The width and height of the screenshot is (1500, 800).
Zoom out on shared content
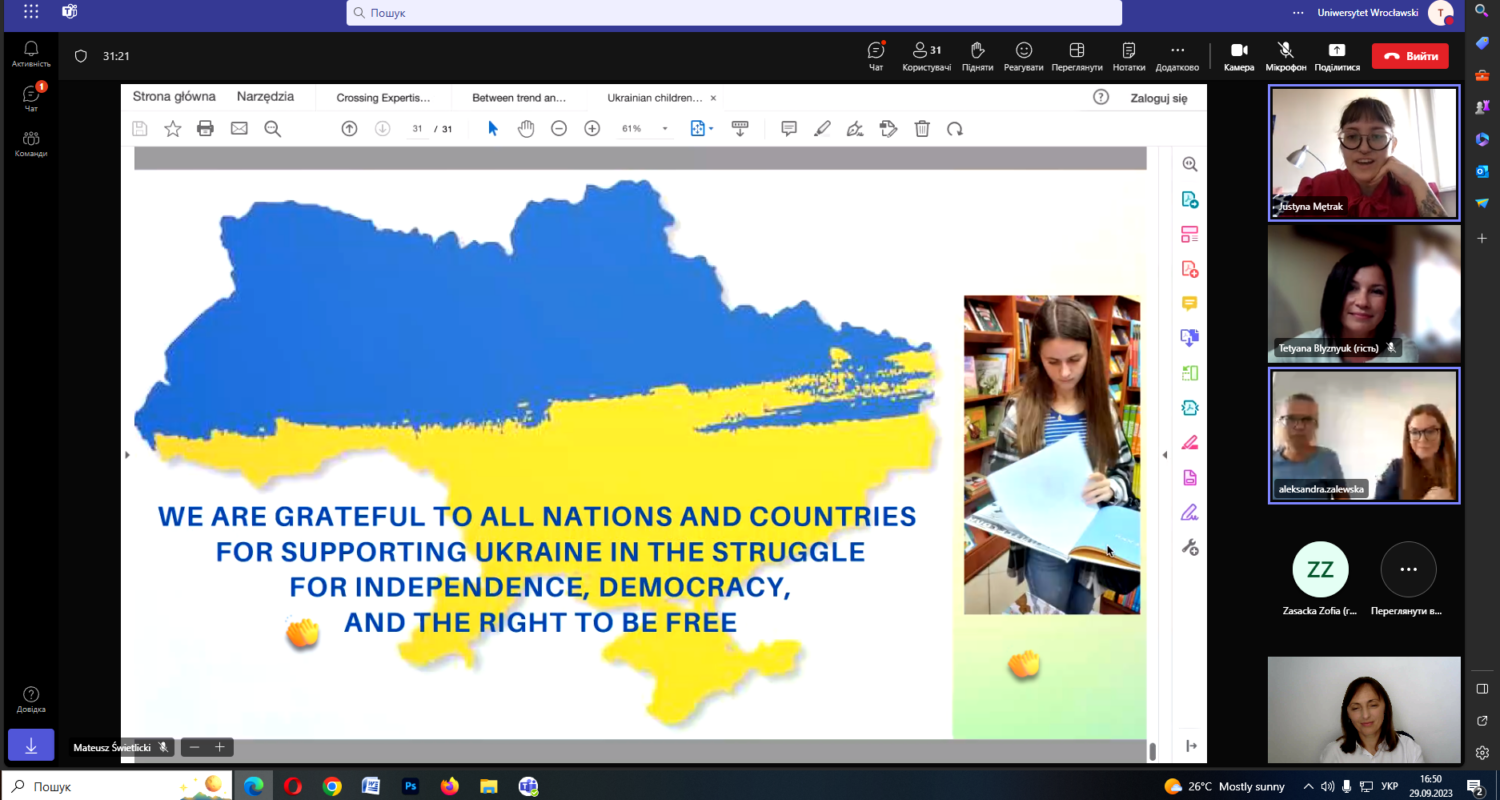[195, 747]
